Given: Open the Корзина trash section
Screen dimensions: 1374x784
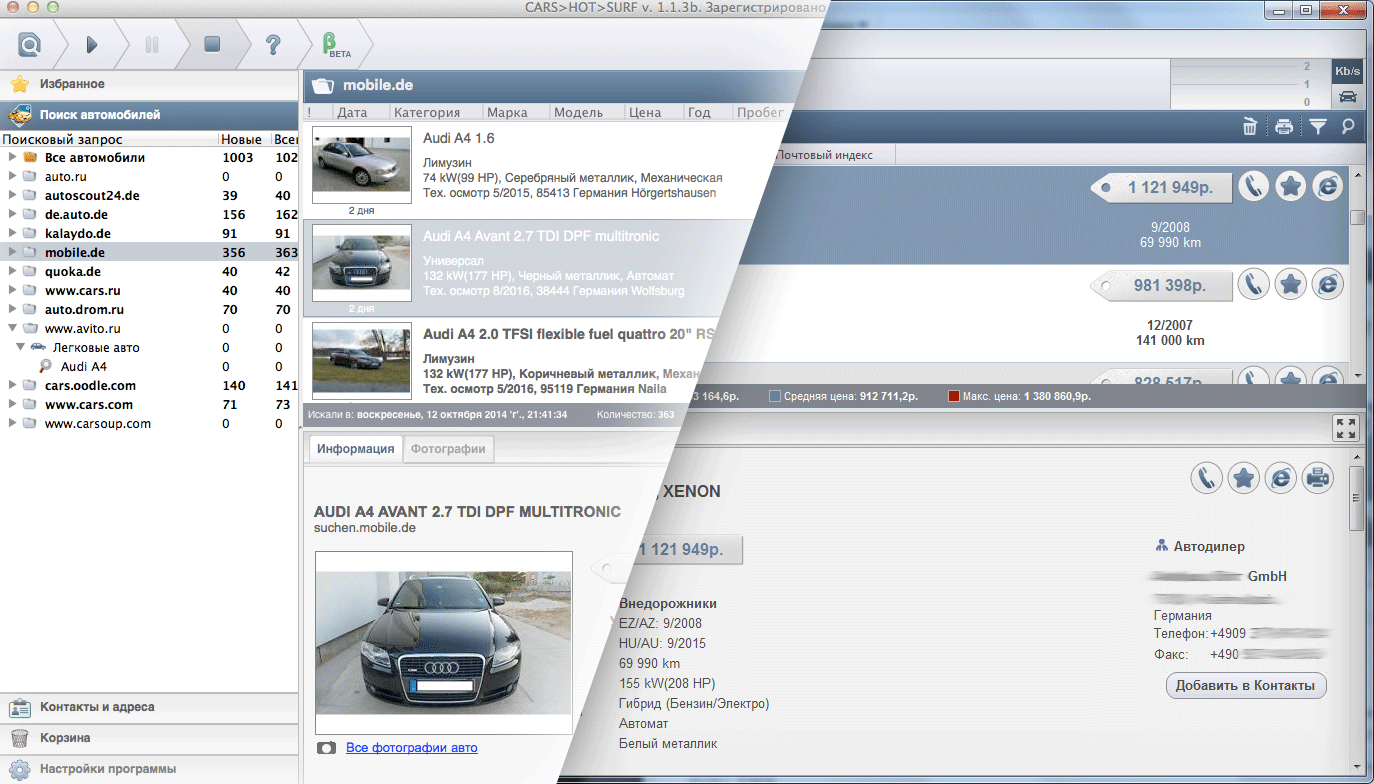Looking at the screenshot, I should coord(150,738).
